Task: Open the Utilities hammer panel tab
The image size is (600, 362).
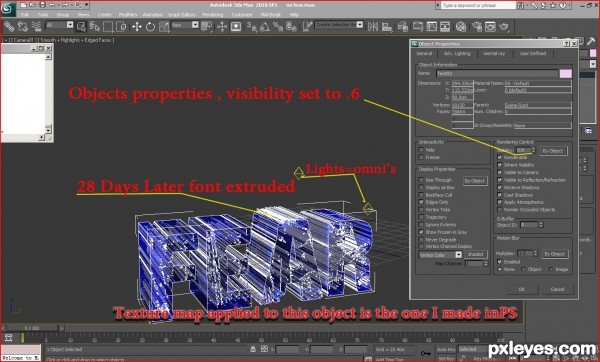Action: point(591,41)
